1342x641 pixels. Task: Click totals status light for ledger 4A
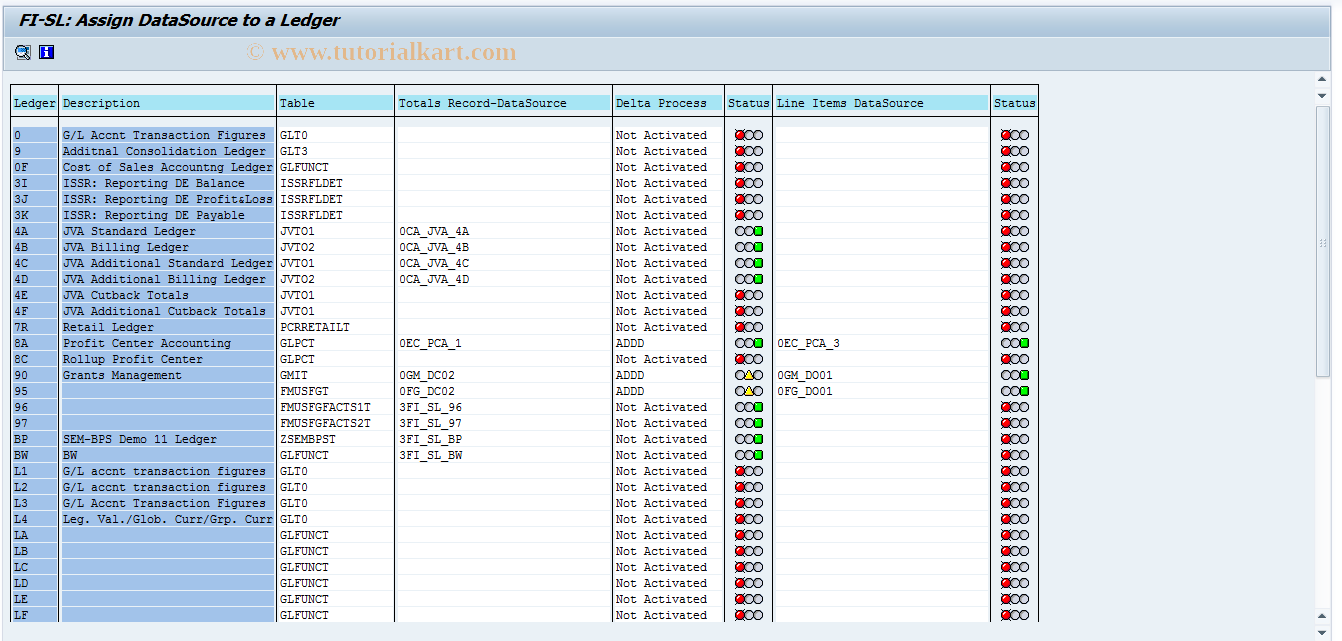coord(749,231)
